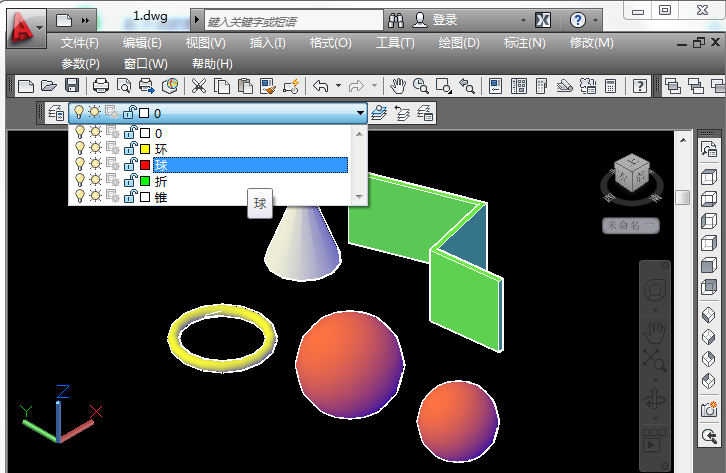Save the drawing with the floppy icon
Viewport: 726px width, 473px height.
(72, 86)
